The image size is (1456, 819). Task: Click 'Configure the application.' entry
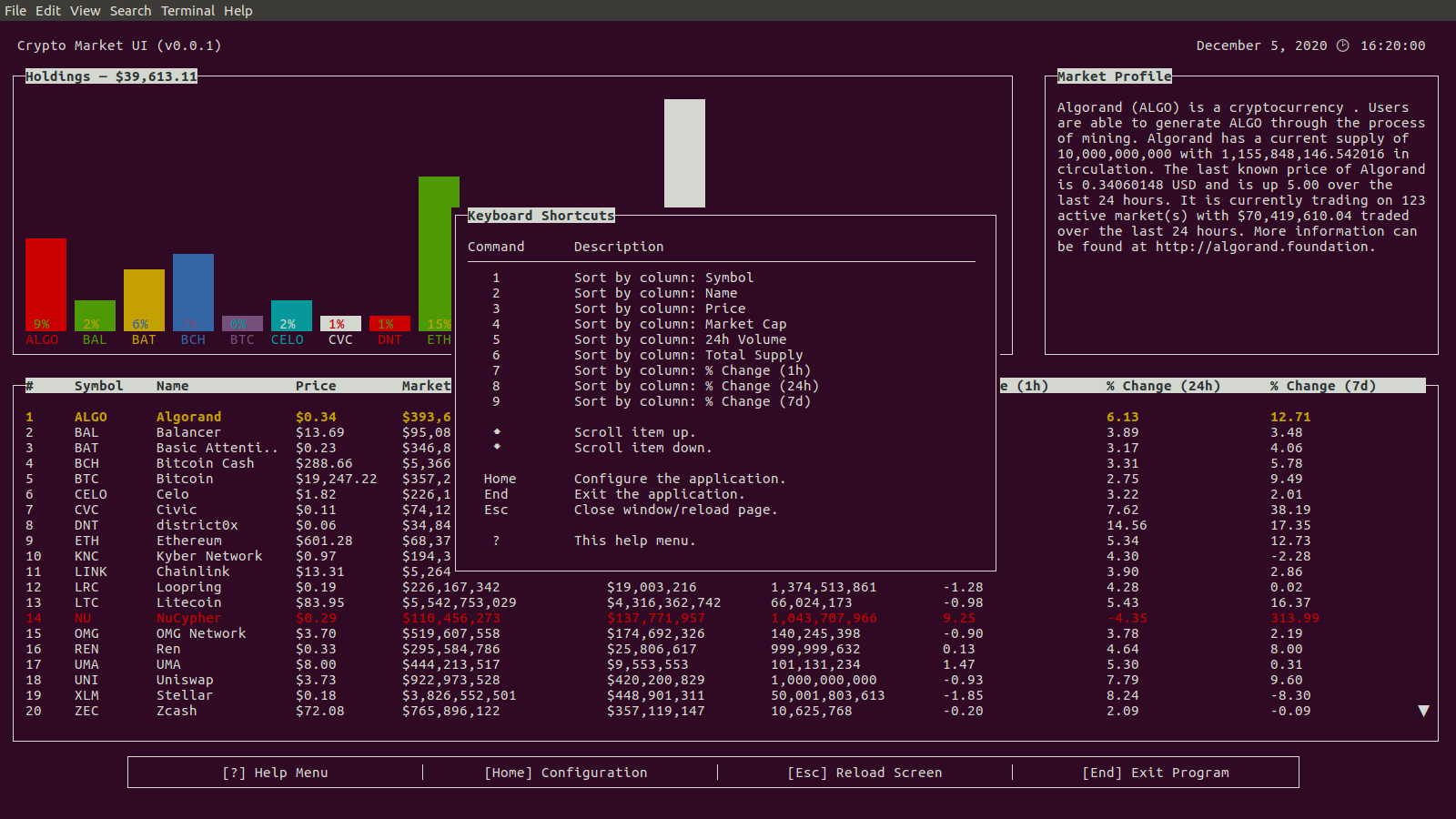[680, 479]
